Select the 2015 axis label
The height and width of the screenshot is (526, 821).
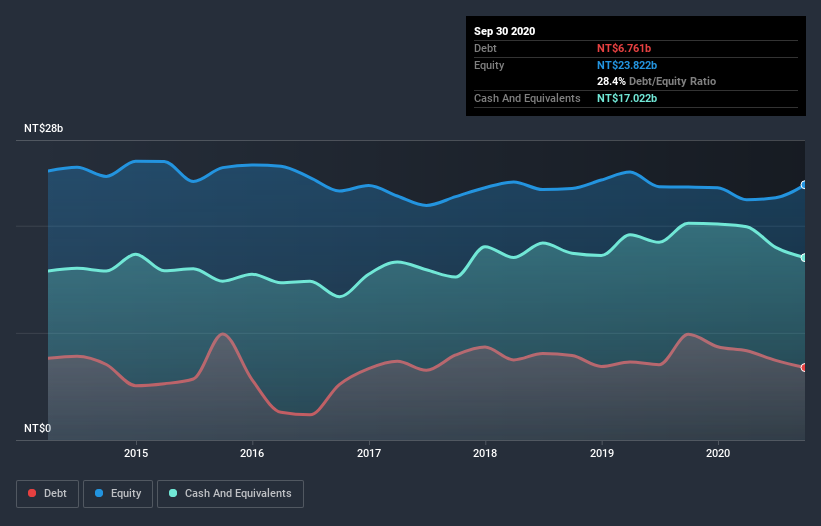[x=136, y=453]
